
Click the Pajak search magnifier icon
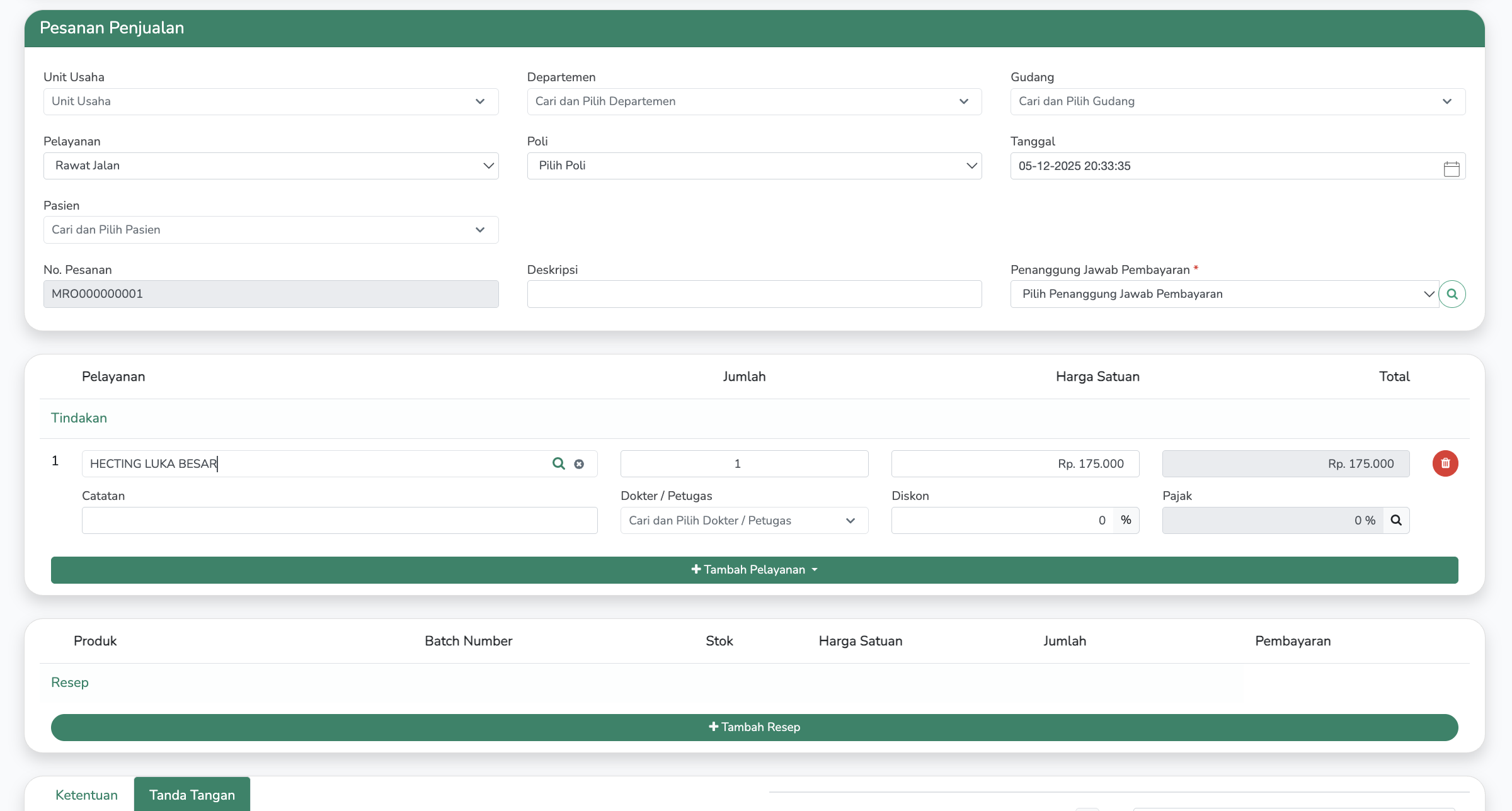[1396, 520]
